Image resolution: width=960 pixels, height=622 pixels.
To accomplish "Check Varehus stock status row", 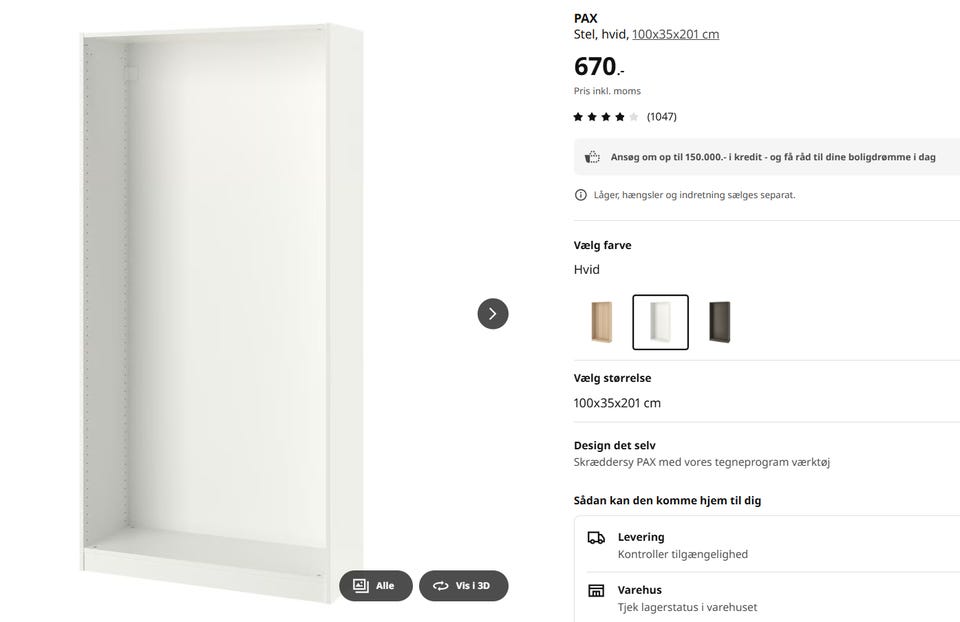I will (x=686, y=598).
